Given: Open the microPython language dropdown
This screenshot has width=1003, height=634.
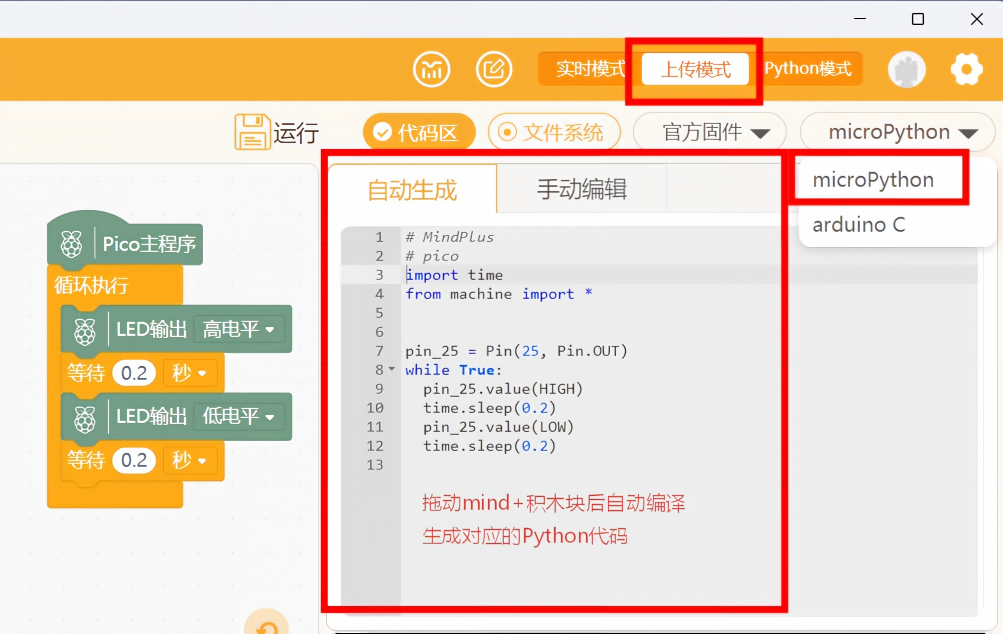Looking at the screenshot, I should click(897, 132).
